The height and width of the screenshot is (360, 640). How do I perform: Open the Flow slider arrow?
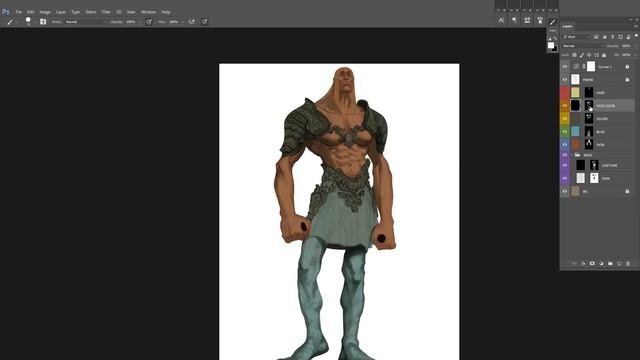tap(182, 22)
